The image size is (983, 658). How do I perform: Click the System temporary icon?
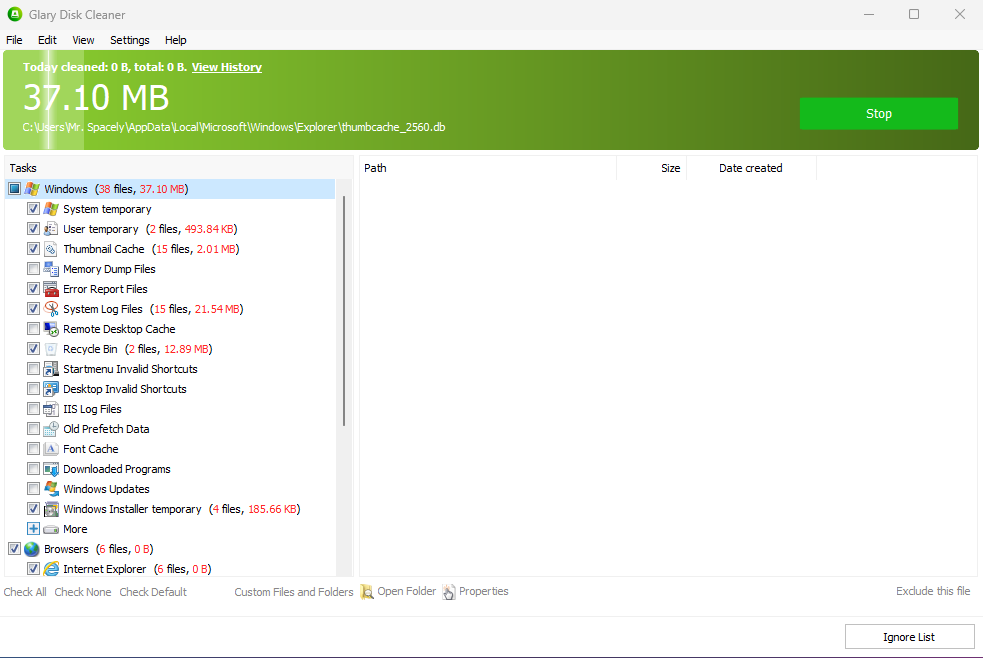tap(51, 209)
